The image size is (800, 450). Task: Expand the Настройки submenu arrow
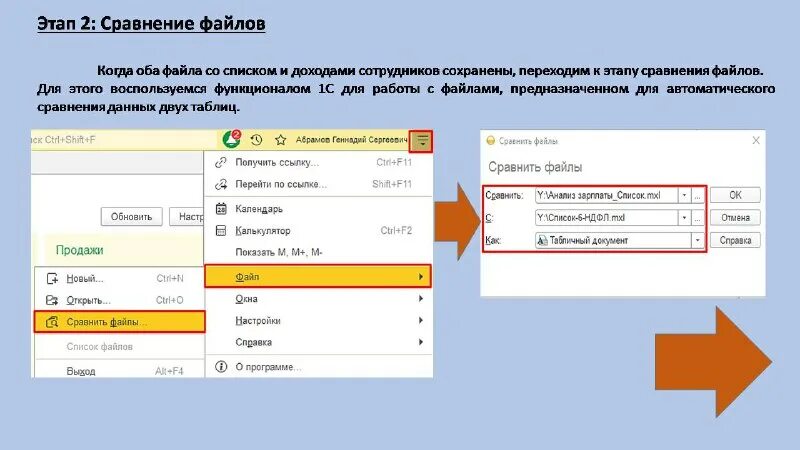(420, 320)
